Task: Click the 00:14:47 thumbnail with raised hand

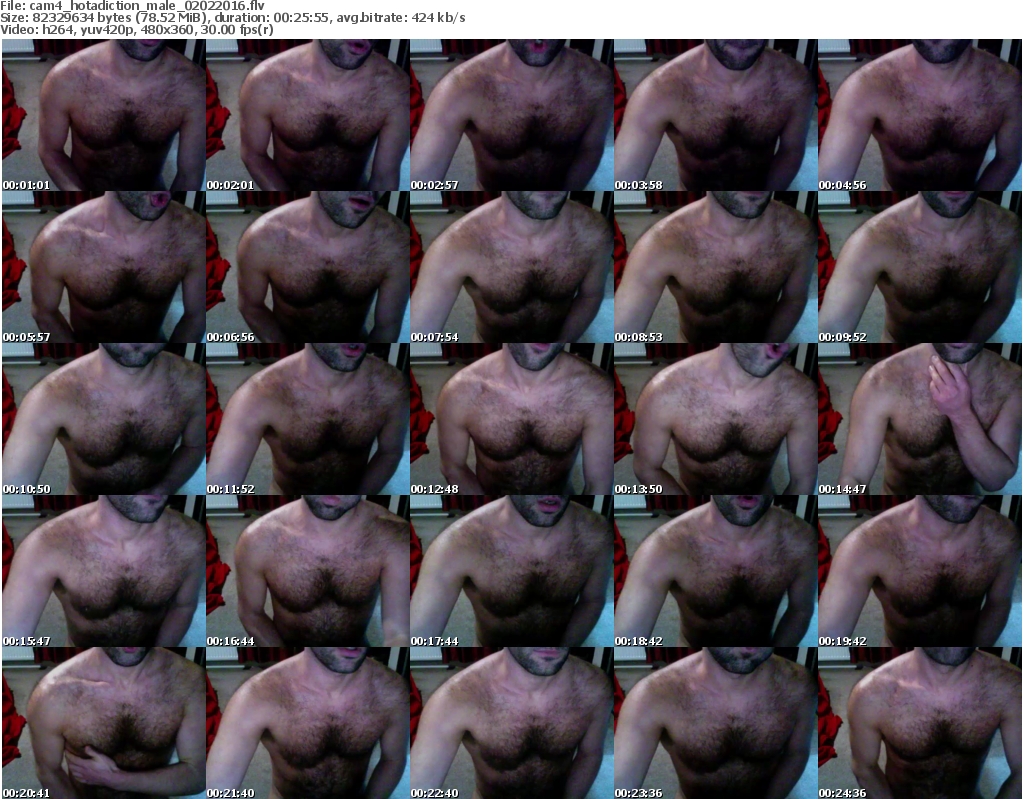Action: 920,419
